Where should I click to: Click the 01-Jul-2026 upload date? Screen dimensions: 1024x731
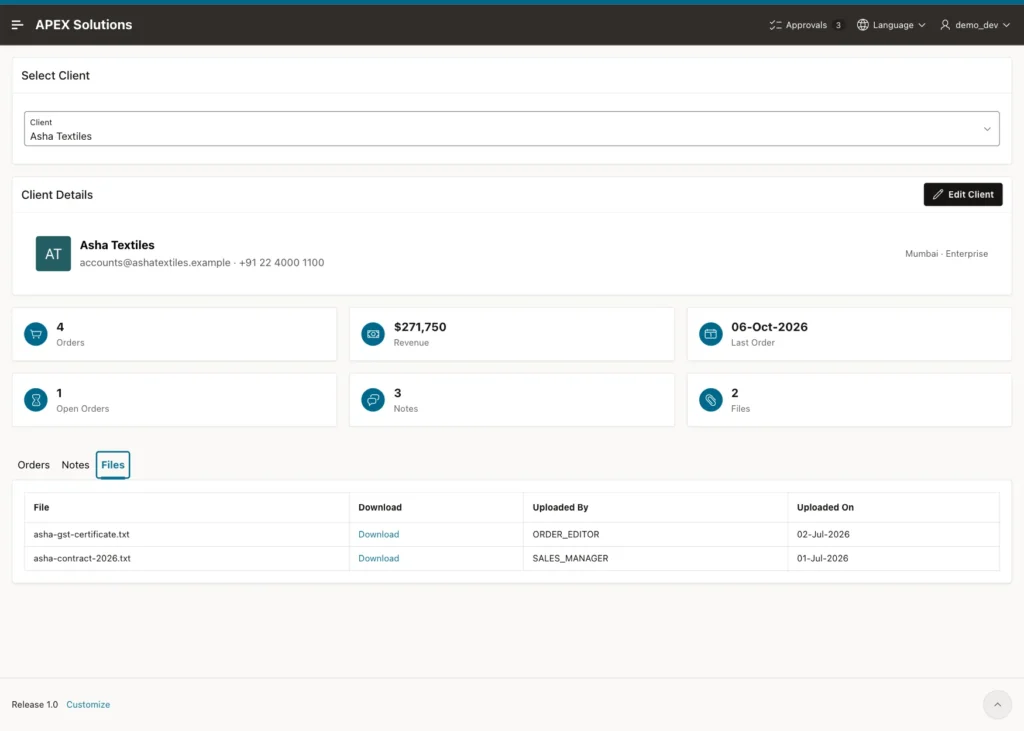822,559
